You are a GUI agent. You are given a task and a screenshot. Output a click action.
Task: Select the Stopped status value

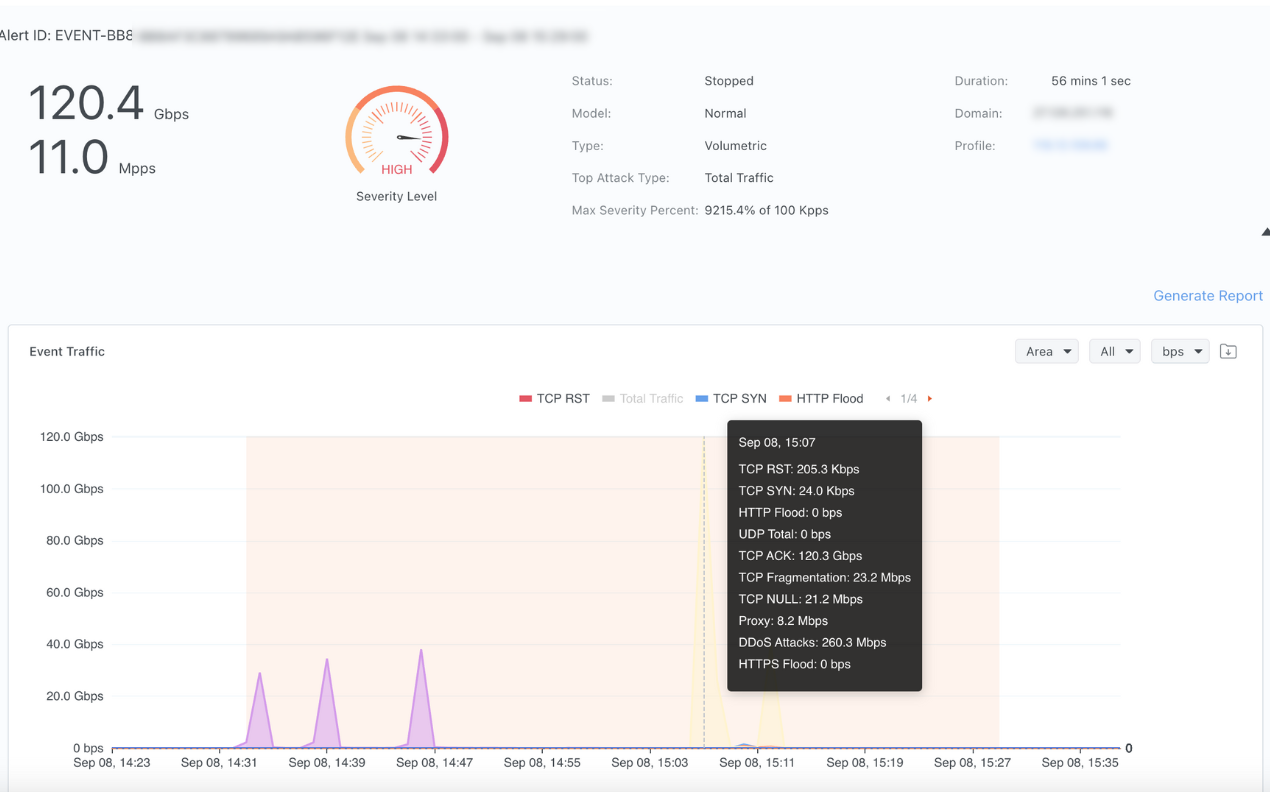(729, 81)
